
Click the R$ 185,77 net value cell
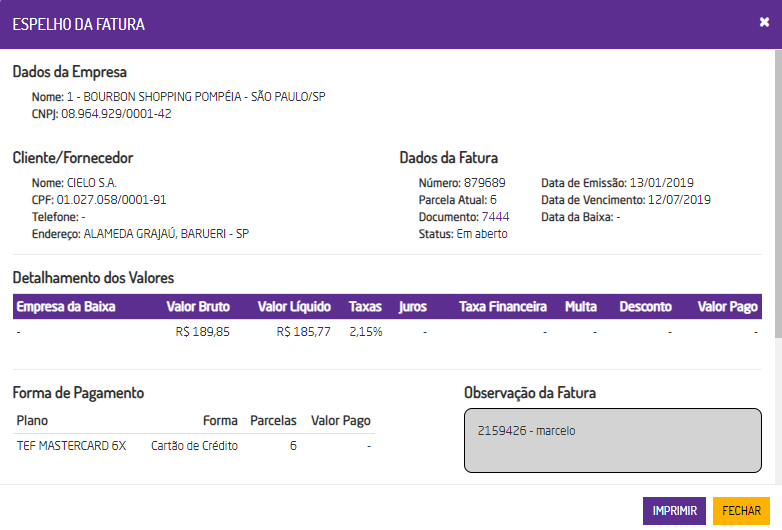point(303,332)
